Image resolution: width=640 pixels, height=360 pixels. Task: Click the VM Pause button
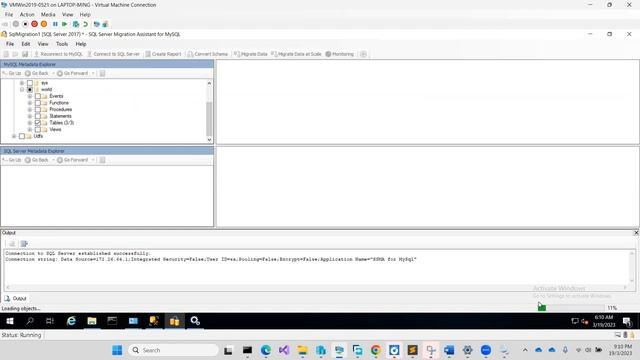[55, 24]
